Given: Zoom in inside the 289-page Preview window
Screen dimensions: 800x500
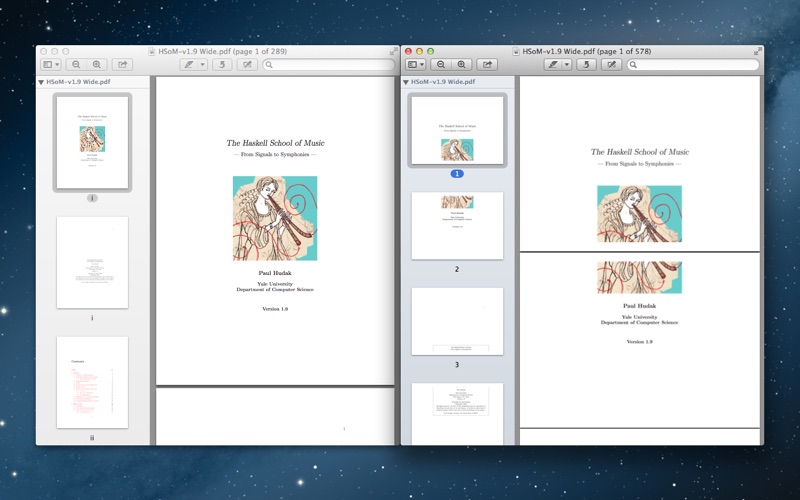Looking at the screenshot, I should (x=96, y=65).
